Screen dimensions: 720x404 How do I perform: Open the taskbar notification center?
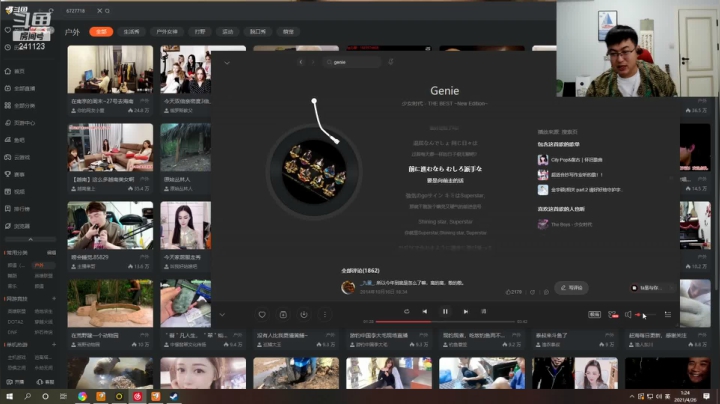pyautogui.click(x=706, y=396)
